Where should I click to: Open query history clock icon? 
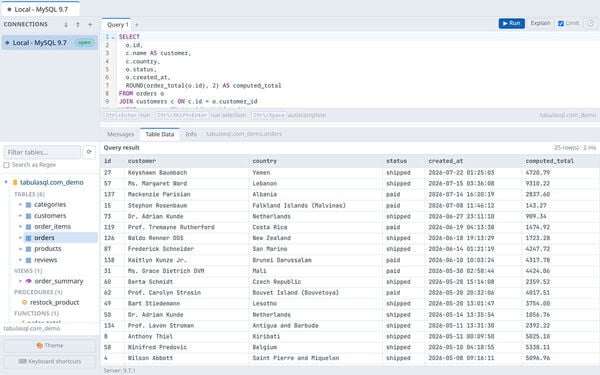coord(590,23)
